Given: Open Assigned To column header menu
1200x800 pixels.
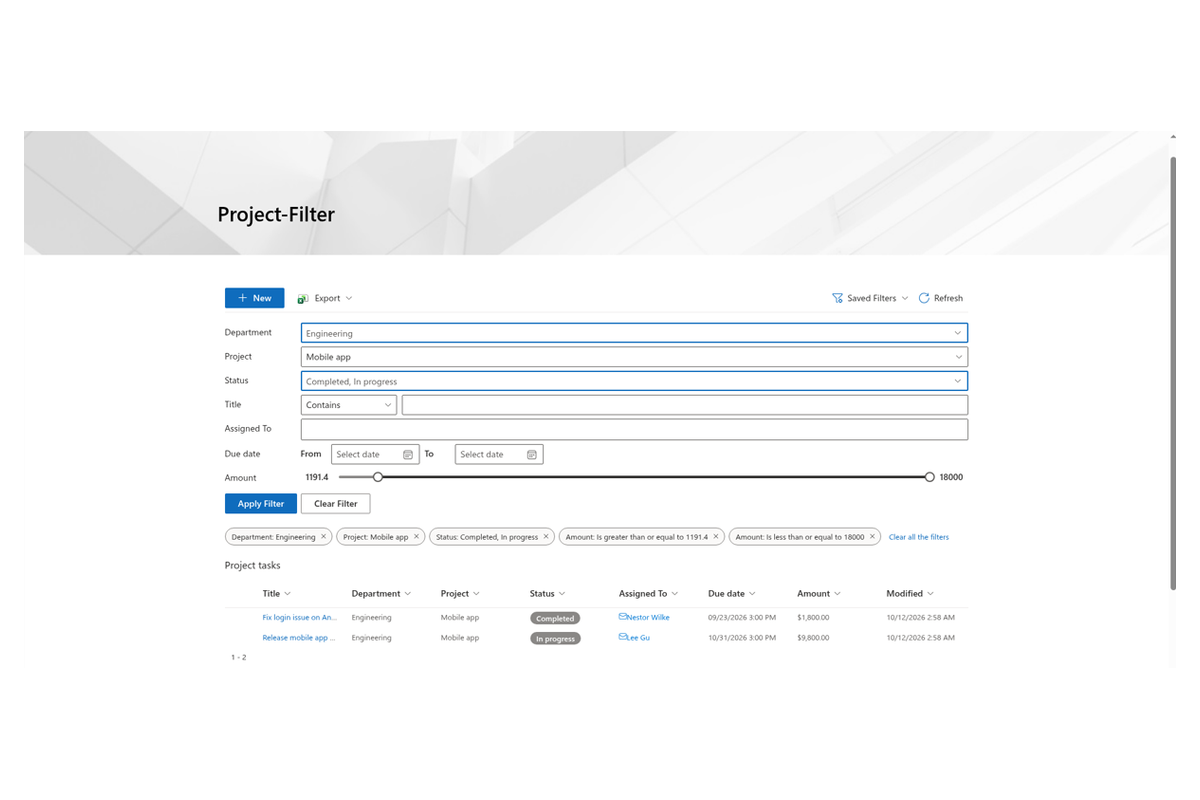Looking at the screenshot, I should click(649, 594).
